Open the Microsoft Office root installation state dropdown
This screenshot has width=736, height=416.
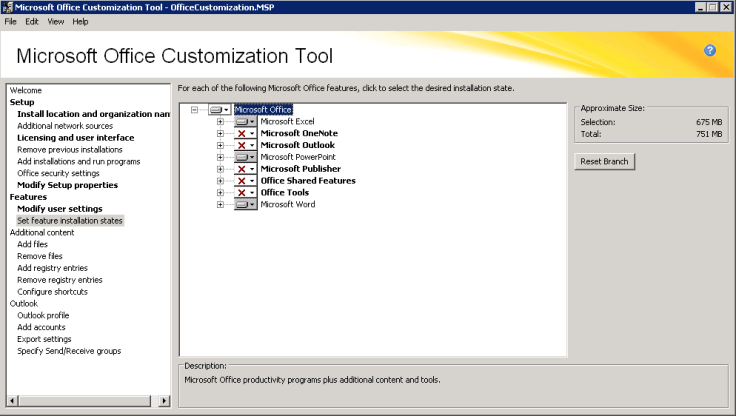click(x=227, y=109)
